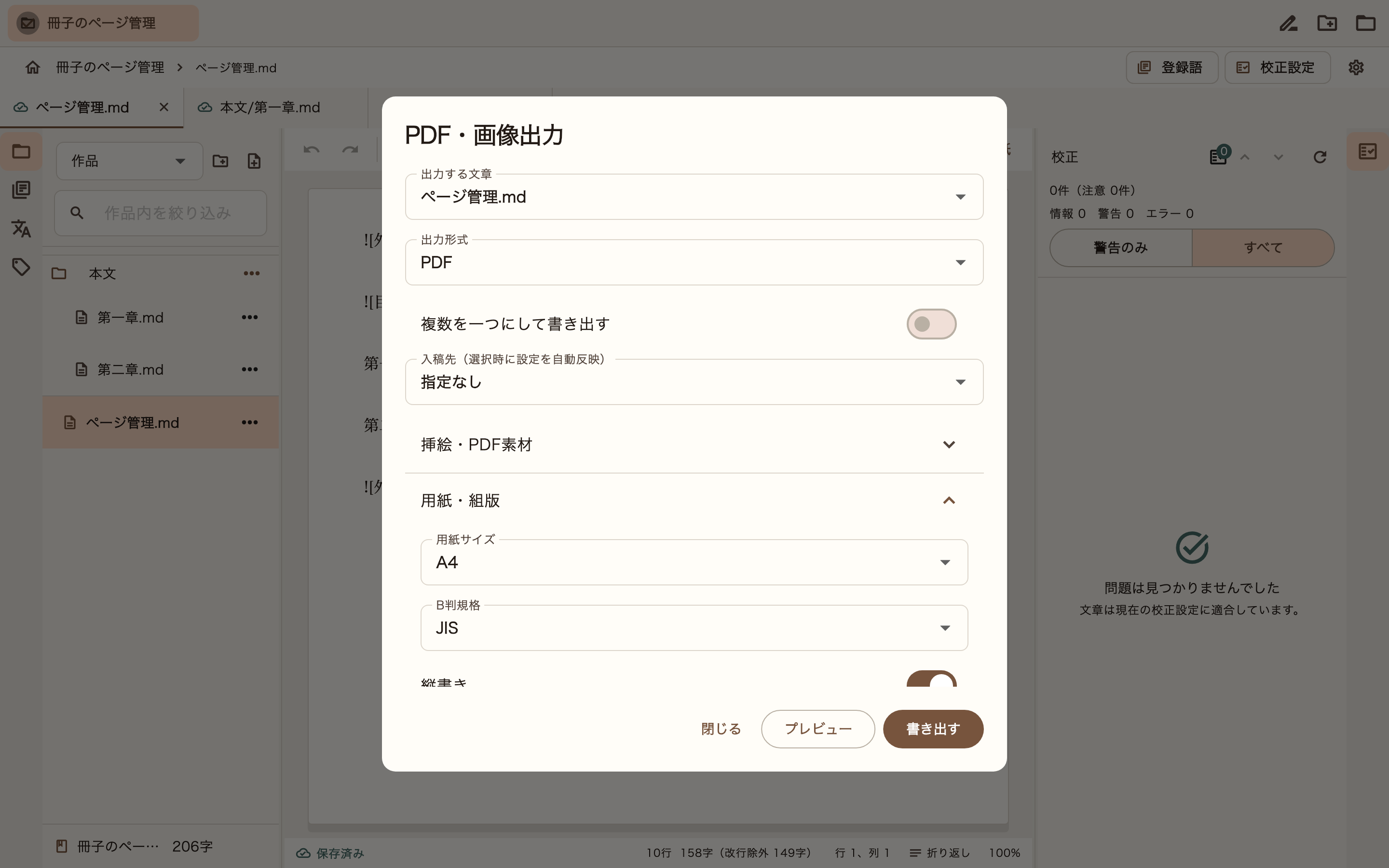
Task: Open the 作品 dropdown in file panel
Action: click(x=129, y=162)
